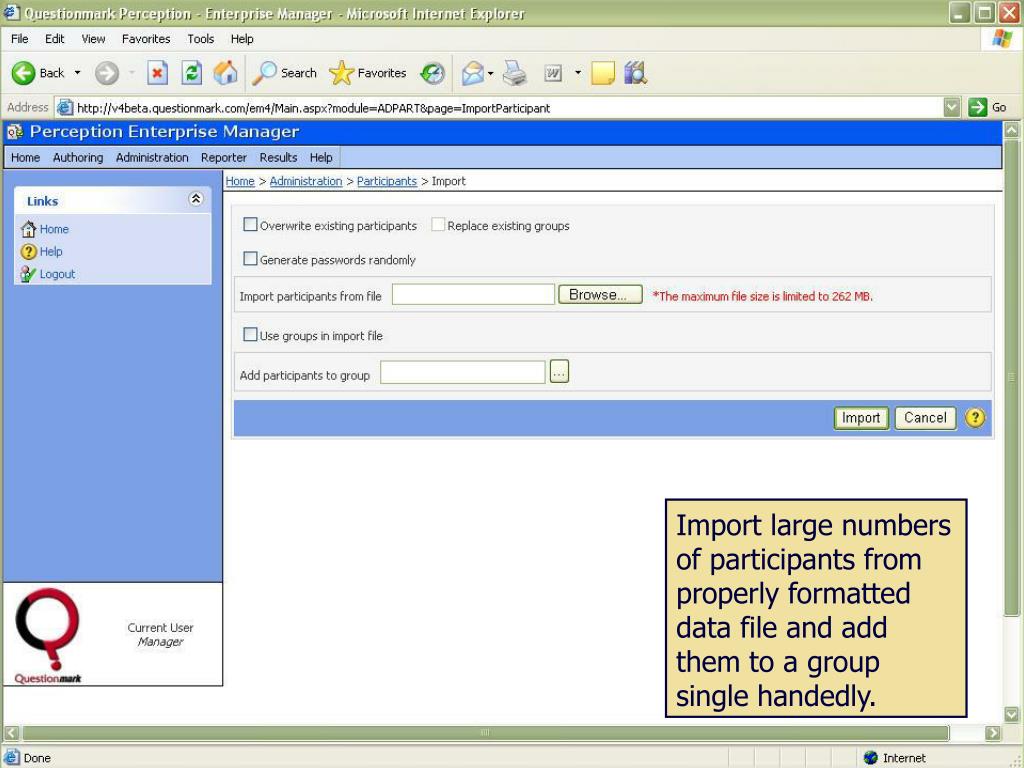Click Browse to choose a file
This screenshot has width=1024, height=768.
pos(600,295)
